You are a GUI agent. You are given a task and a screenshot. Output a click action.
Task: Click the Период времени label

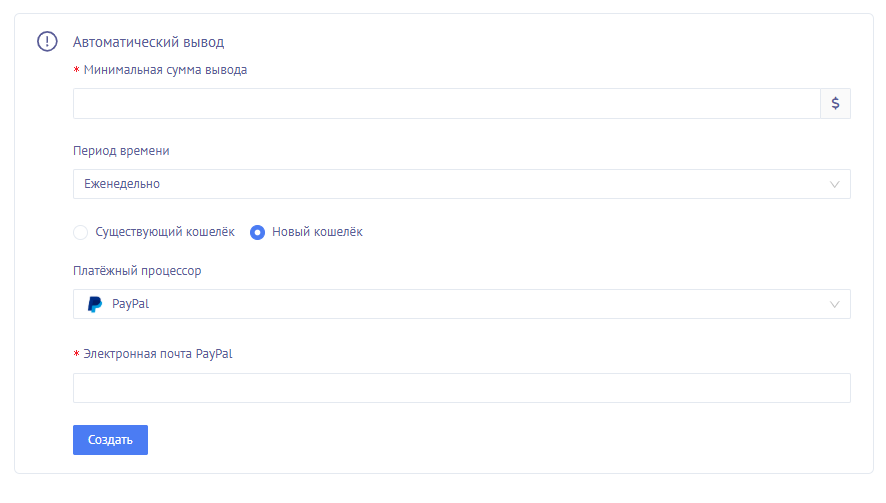click(x=121, y=151)
